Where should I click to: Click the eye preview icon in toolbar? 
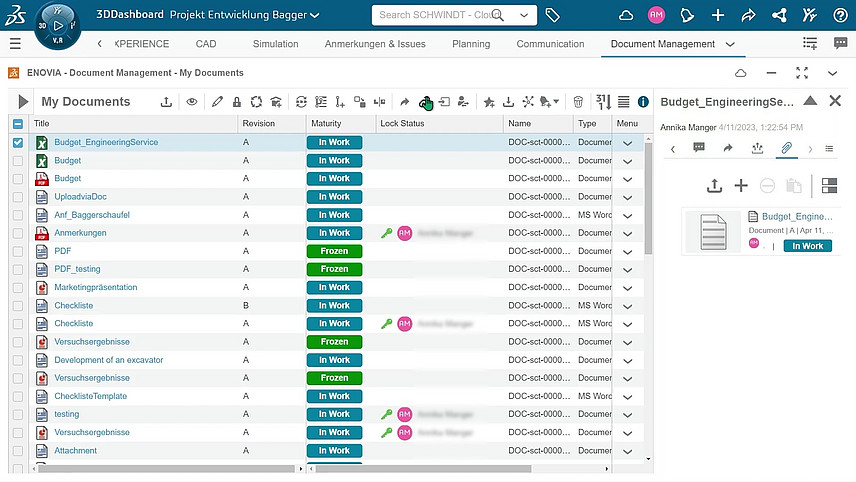pos(192,102)
